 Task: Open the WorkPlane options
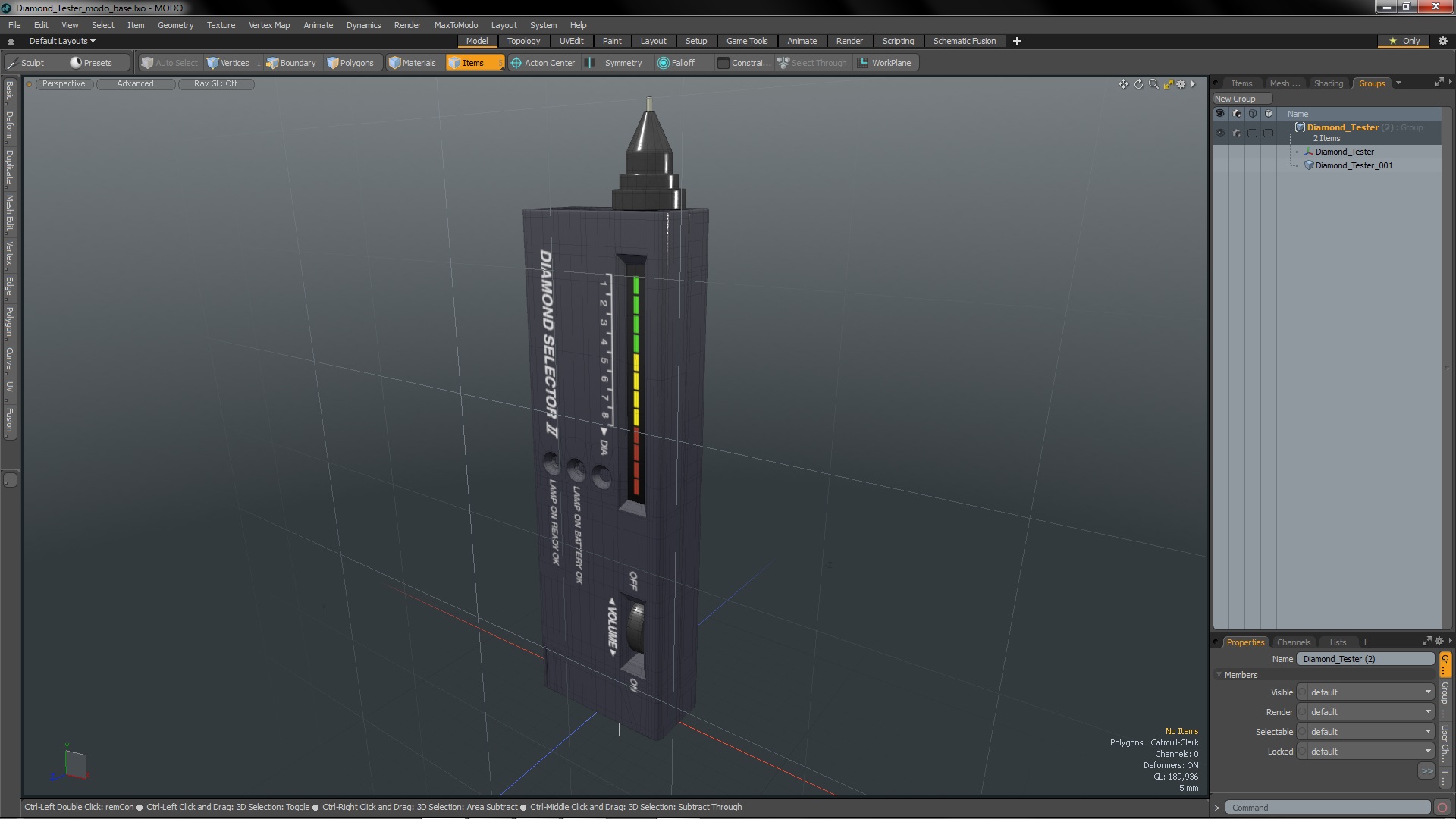[x=885, y=63]
